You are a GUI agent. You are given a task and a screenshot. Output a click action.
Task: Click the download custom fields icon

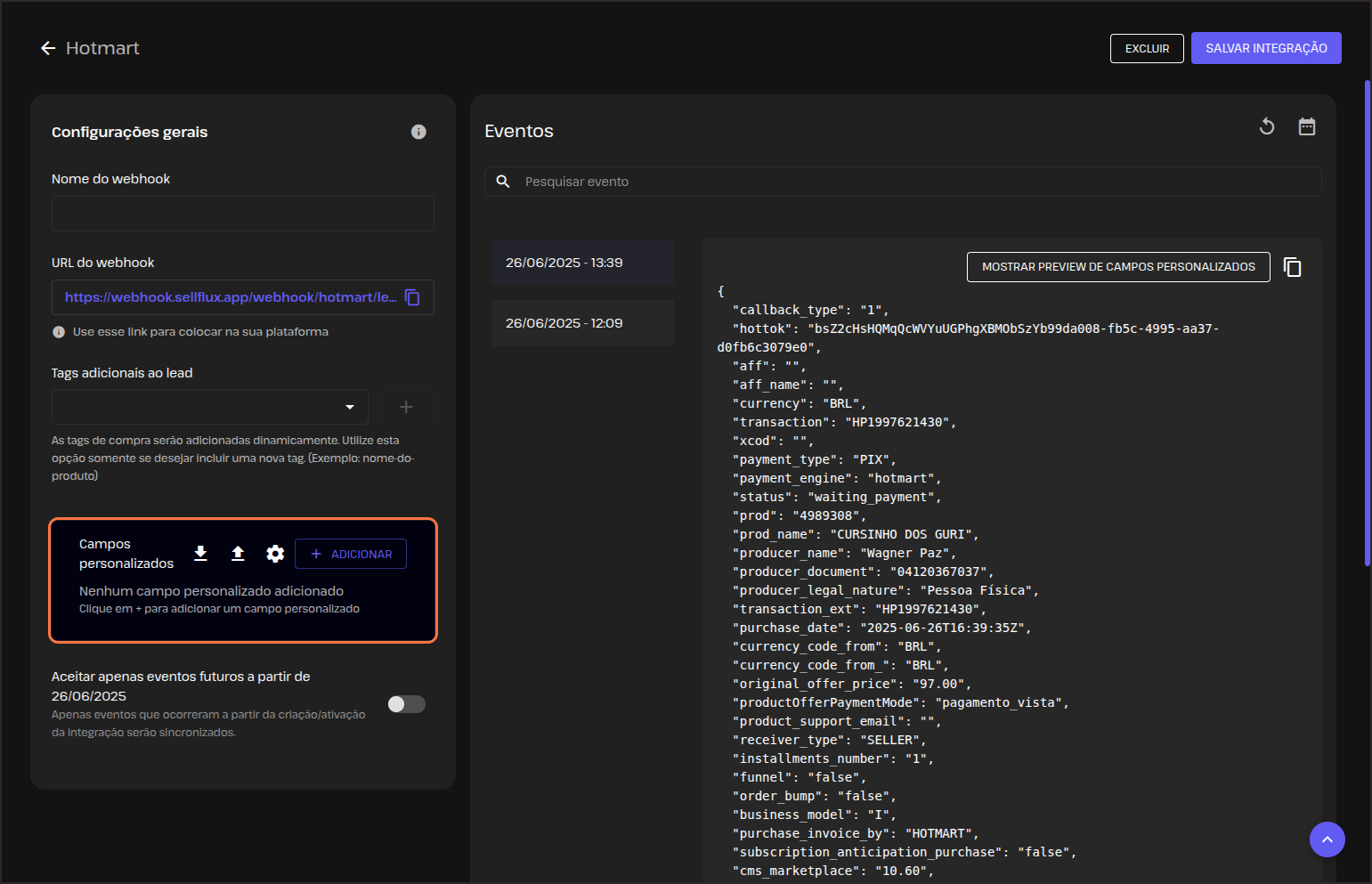(x=201, y=554)
